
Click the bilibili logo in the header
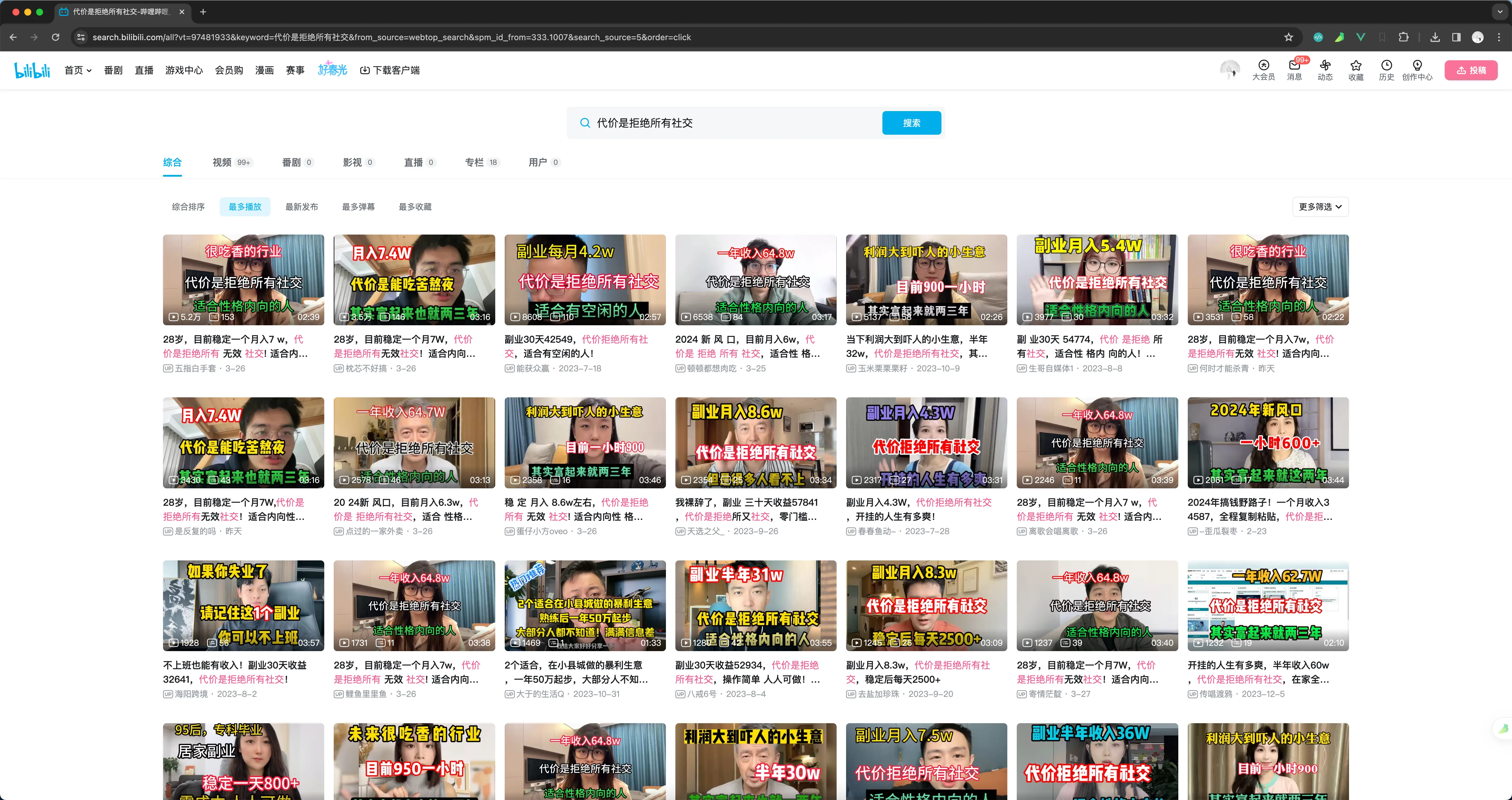32,70
